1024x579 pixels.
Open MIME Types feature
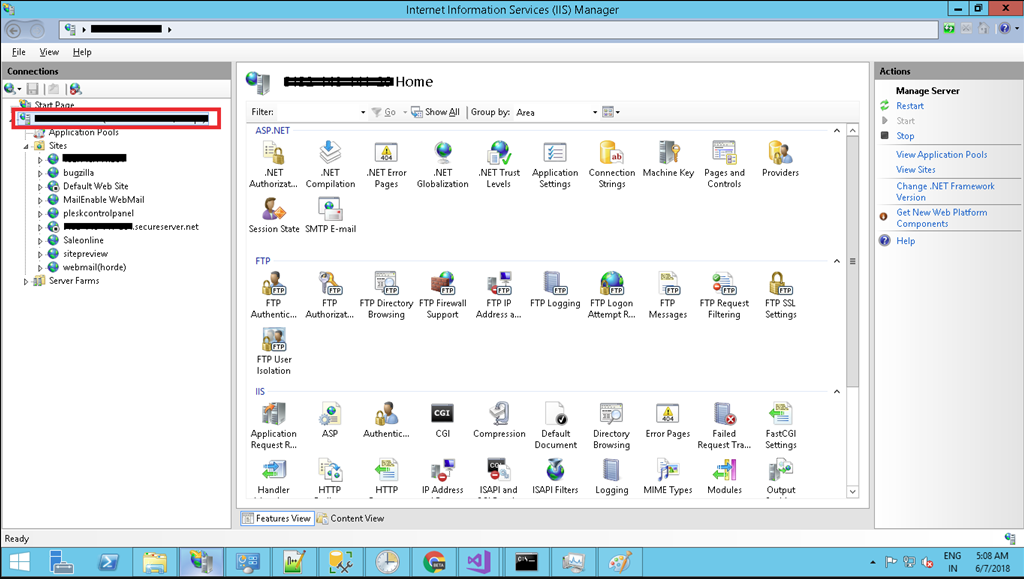(668, 477)
